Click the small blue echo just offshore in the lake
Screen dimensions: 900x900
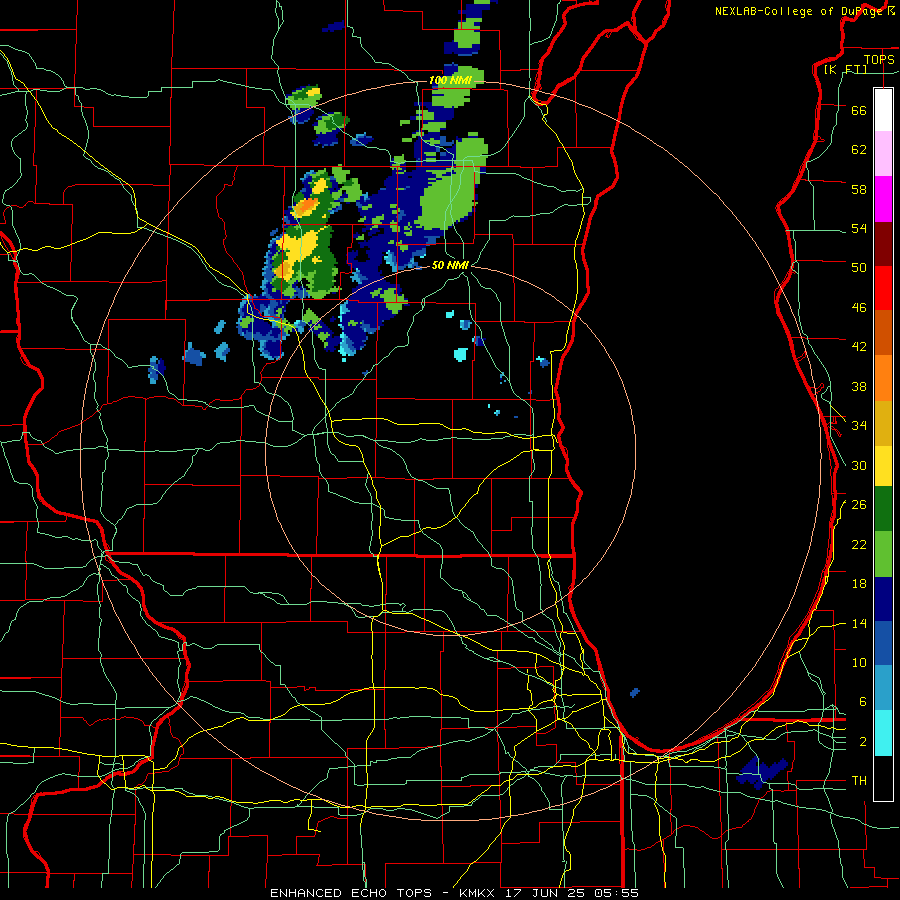click(x=634, y=692)
